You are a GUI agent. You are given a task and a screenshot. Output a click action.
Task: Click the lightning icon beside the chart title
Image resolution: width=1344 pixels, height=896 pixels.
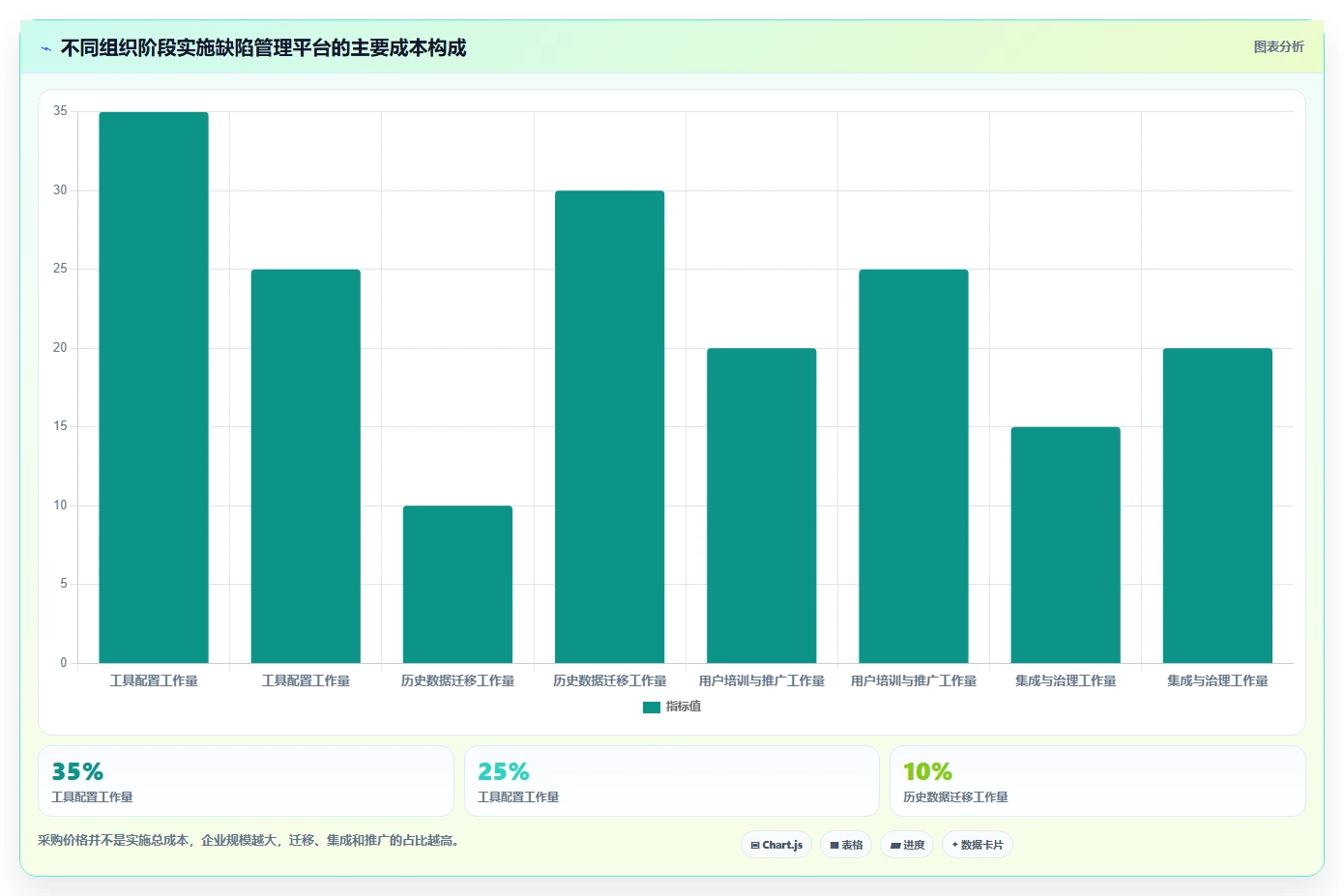click(x=45, y=48)
